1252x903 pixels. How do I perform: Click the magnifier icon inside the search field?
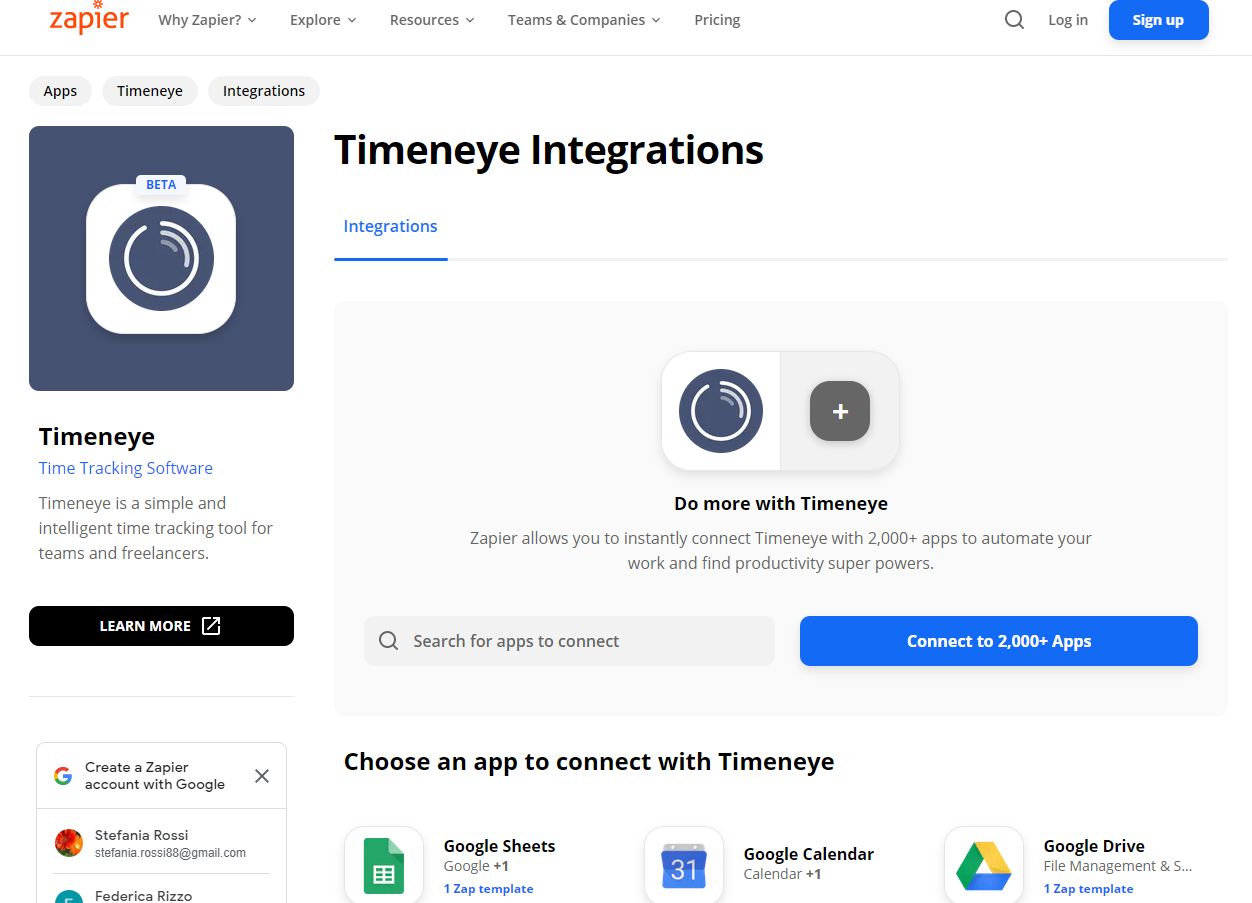click(x=389, y=641)
